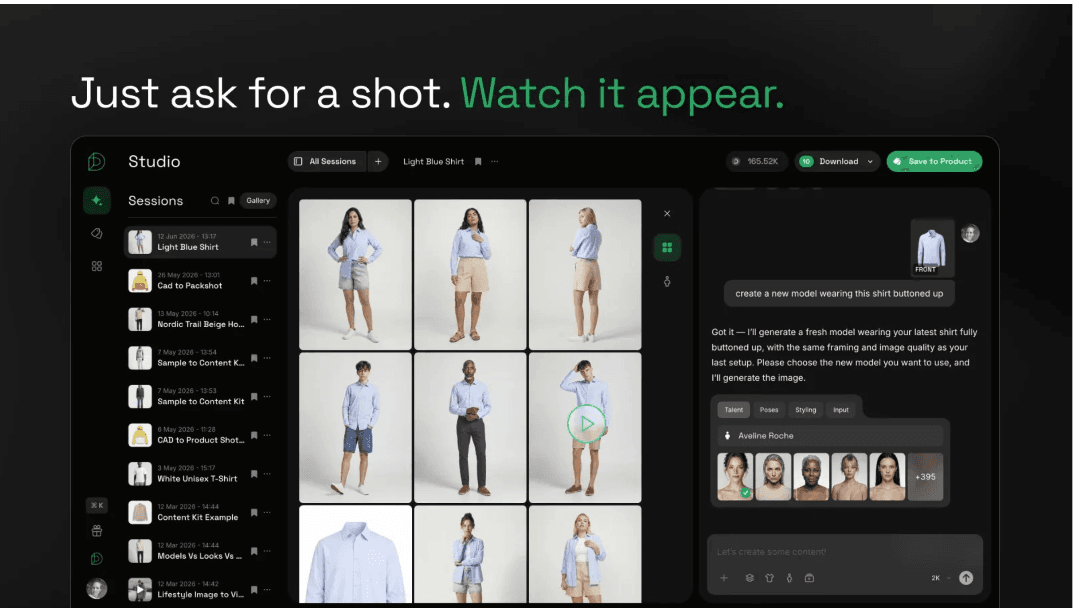Viewport: 1073px width, 608px height.
Task: Toggle the bookmark next to Light Blue Shirt tab title
Action: point(478,162)
